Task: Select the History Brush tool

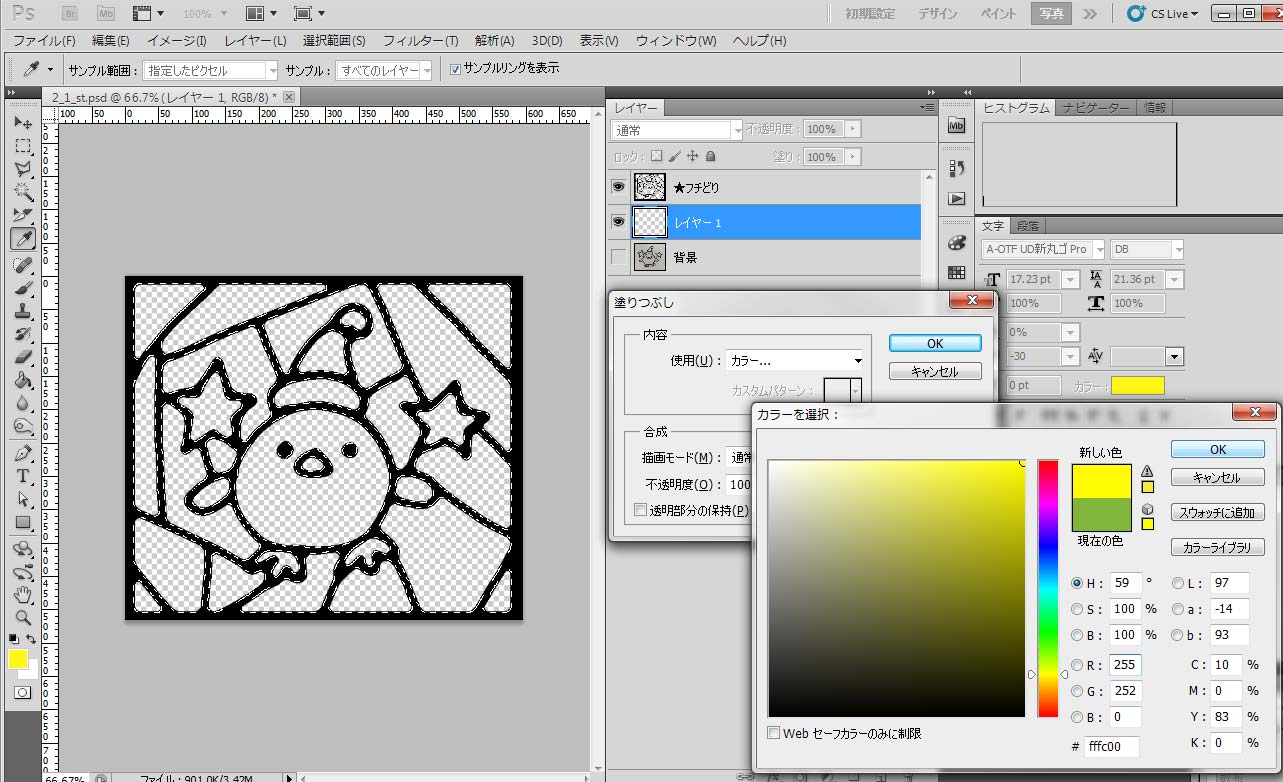Action: pos(22,334)
